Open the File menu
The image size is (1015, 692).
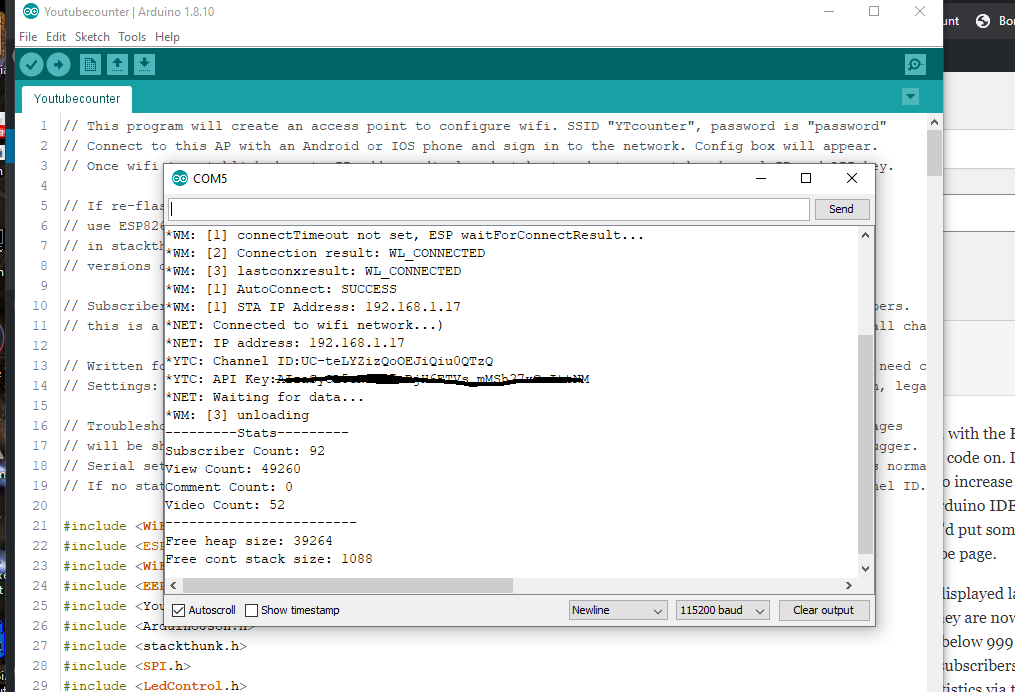28,37
